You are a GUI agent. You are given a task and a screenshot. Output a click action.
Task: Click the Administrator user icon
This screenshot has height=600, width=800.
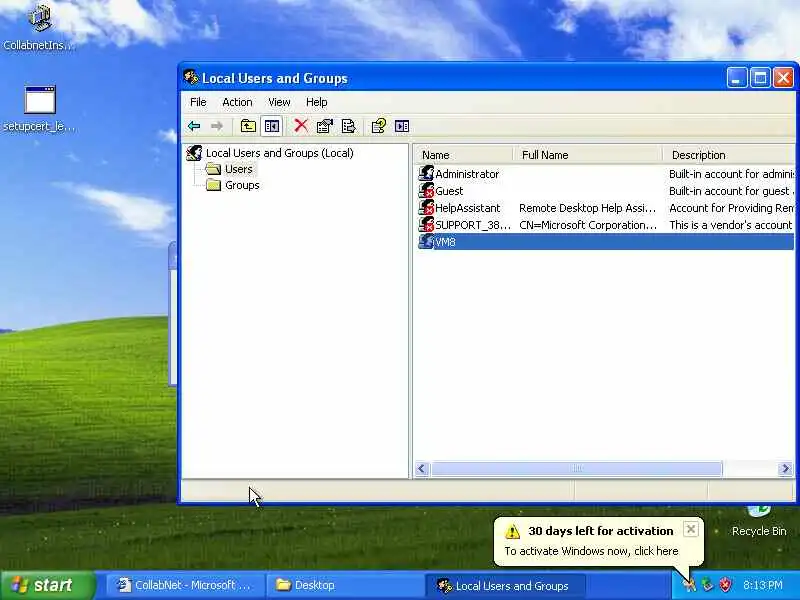(x=426, y=173)
